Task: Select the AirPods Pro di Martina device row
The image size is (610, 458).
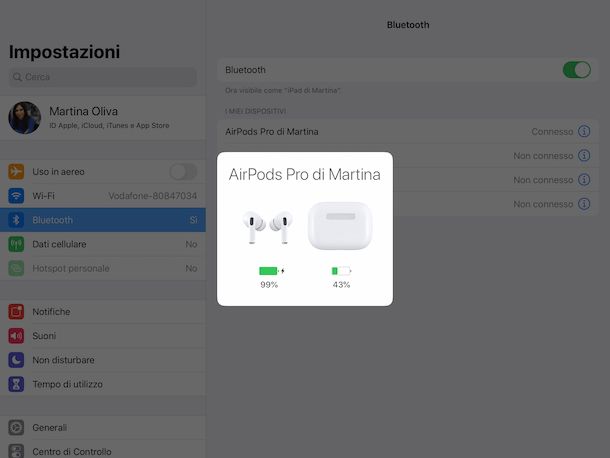Action: tap(408, 132)
